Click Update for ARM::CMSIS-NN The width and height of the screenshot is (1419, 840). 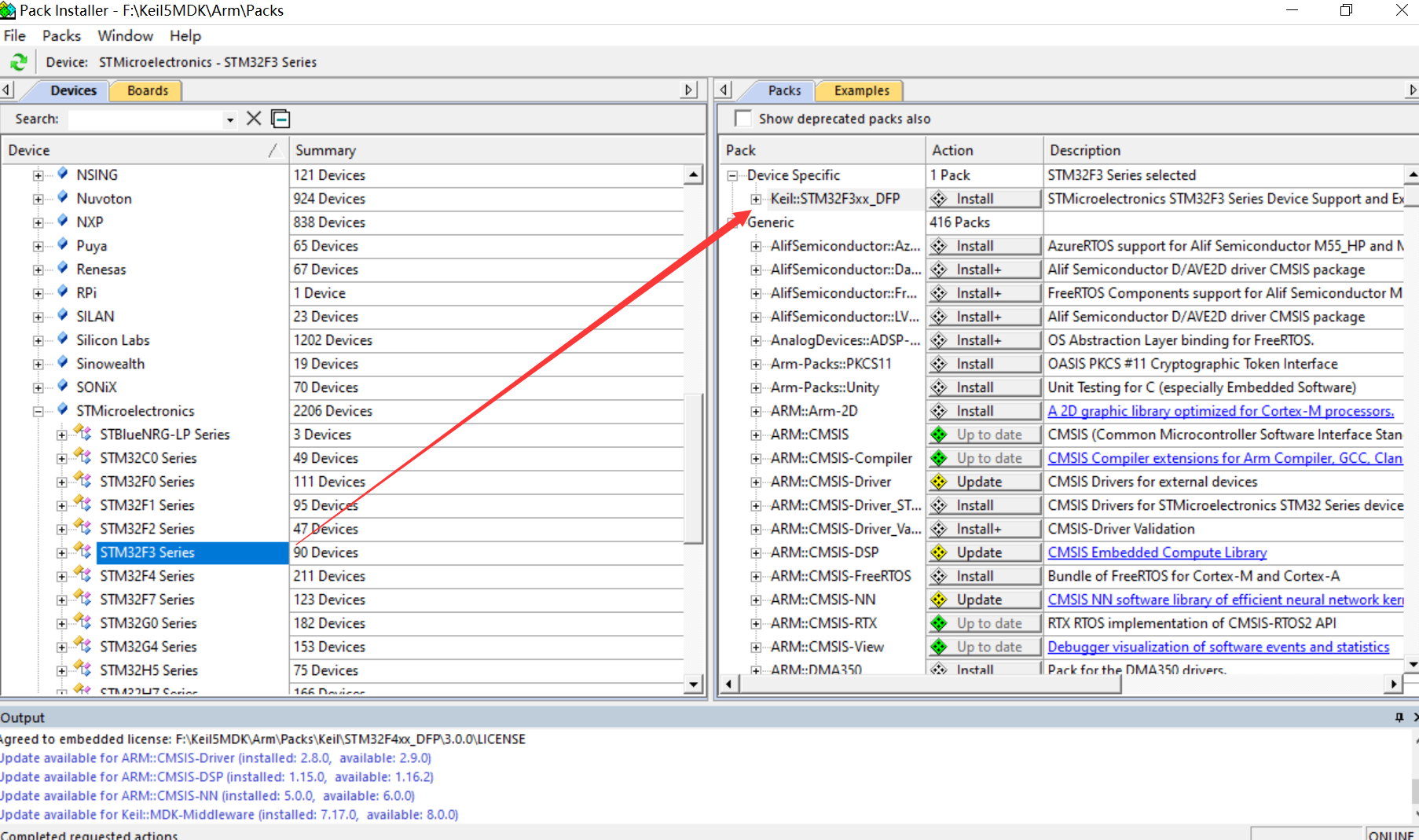coord(985,600)
